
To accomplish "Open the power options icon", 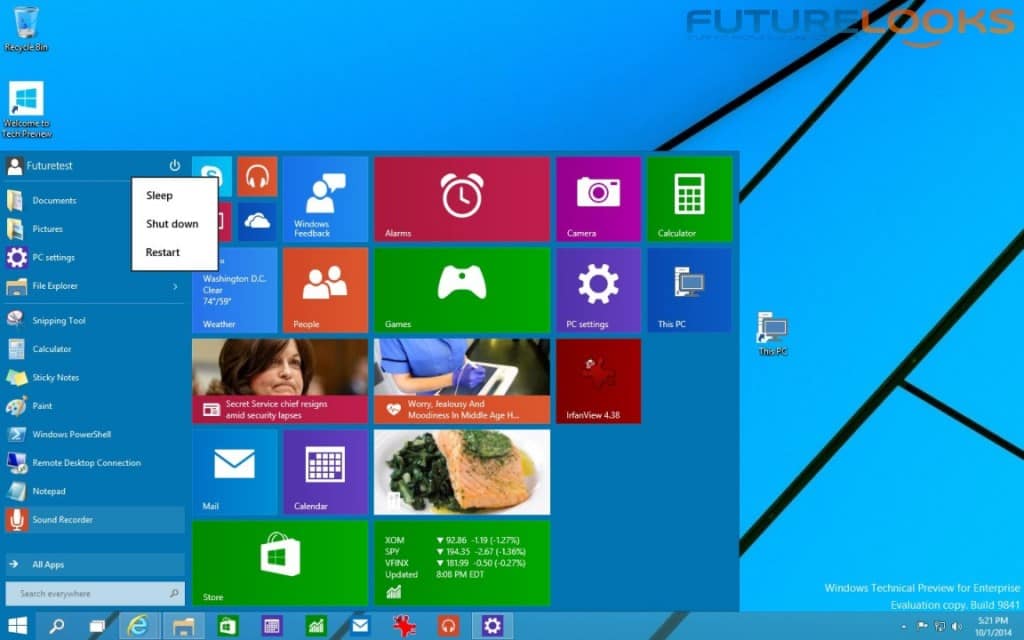I will point(175,165).
